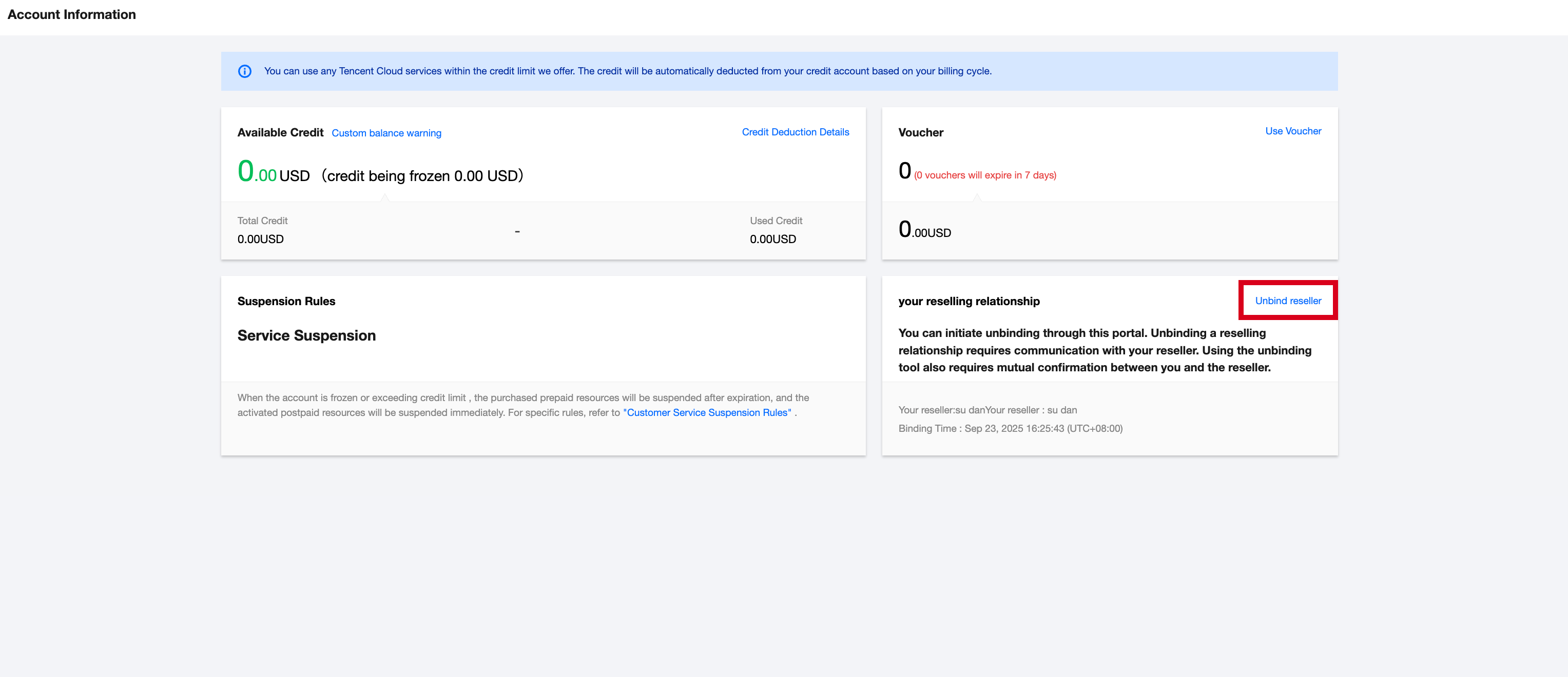Click the 'Your reseller: su dan' text
Screen dimensions: 1568x677
click(988, 410)
